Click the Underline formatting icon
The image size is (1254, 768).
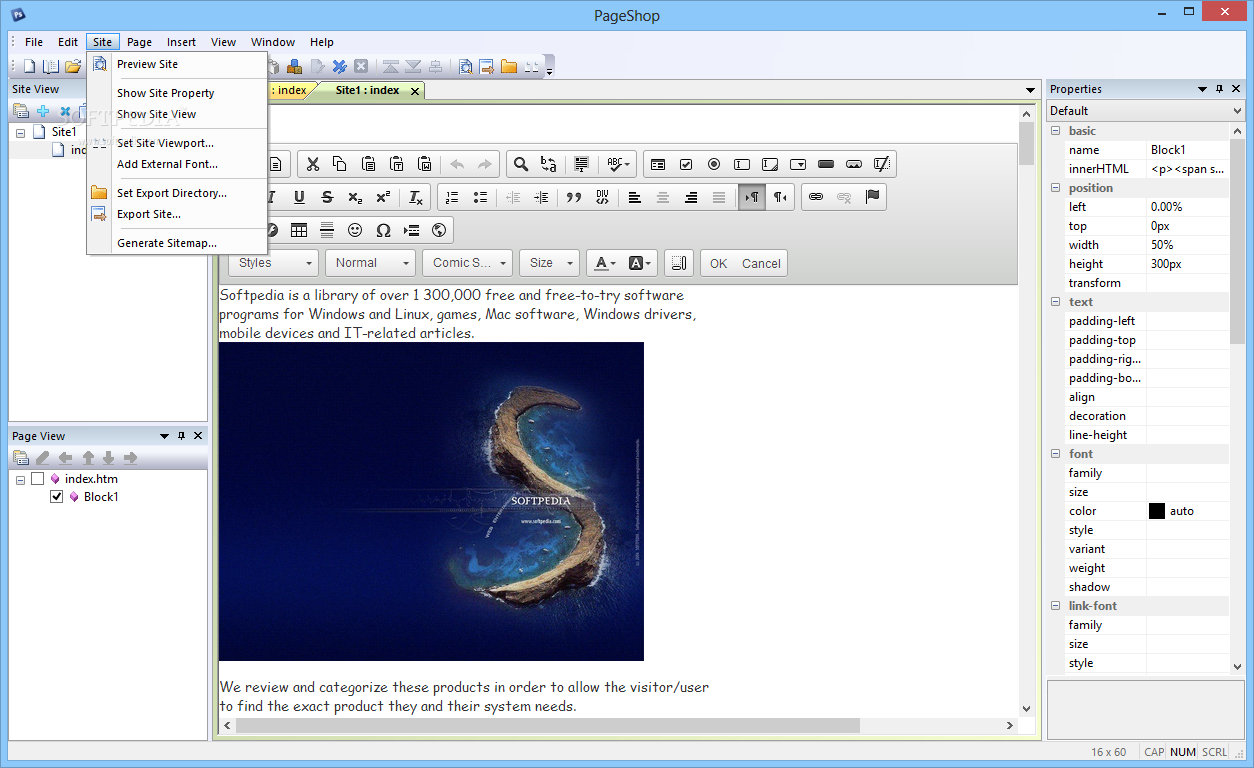pyautogui.click(x=299, y=197)
